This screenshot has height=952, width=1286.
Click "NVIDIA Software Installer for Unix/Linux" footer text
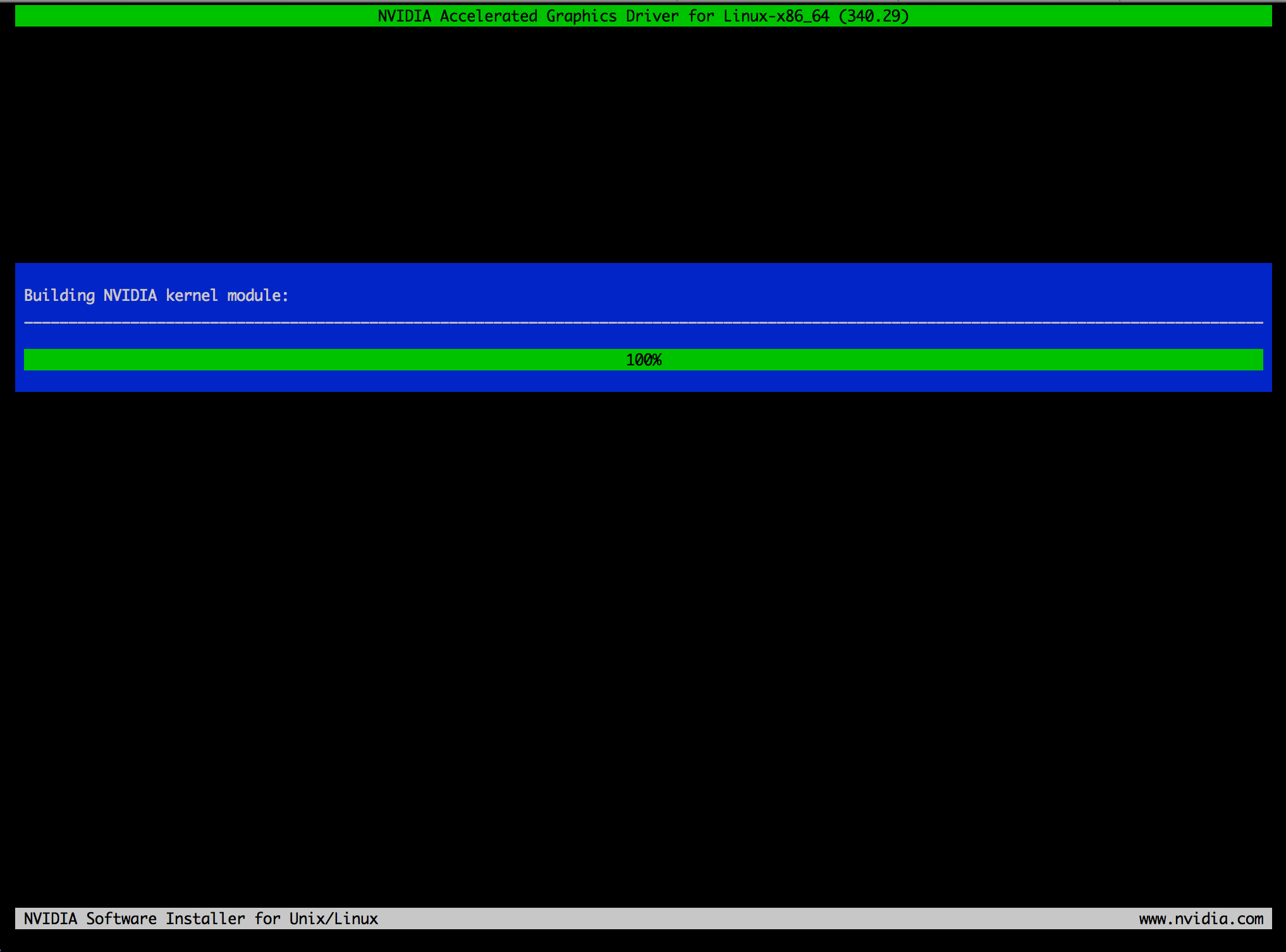(x=200, y=918)
